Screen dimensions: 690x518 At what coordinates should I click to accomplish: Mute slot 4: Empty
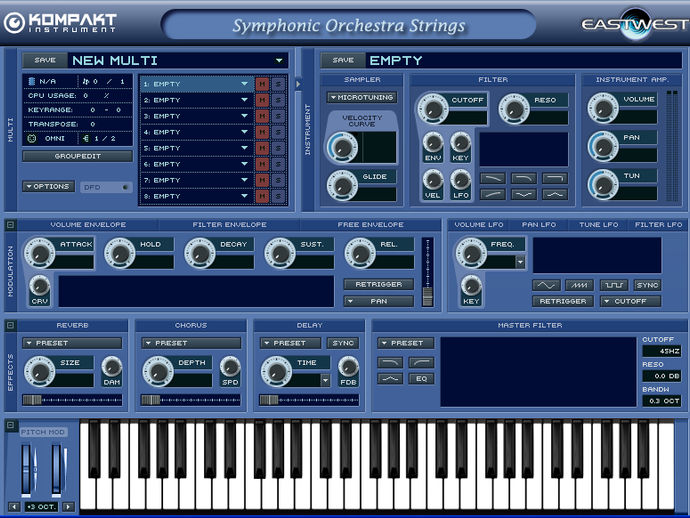[262, 132]
